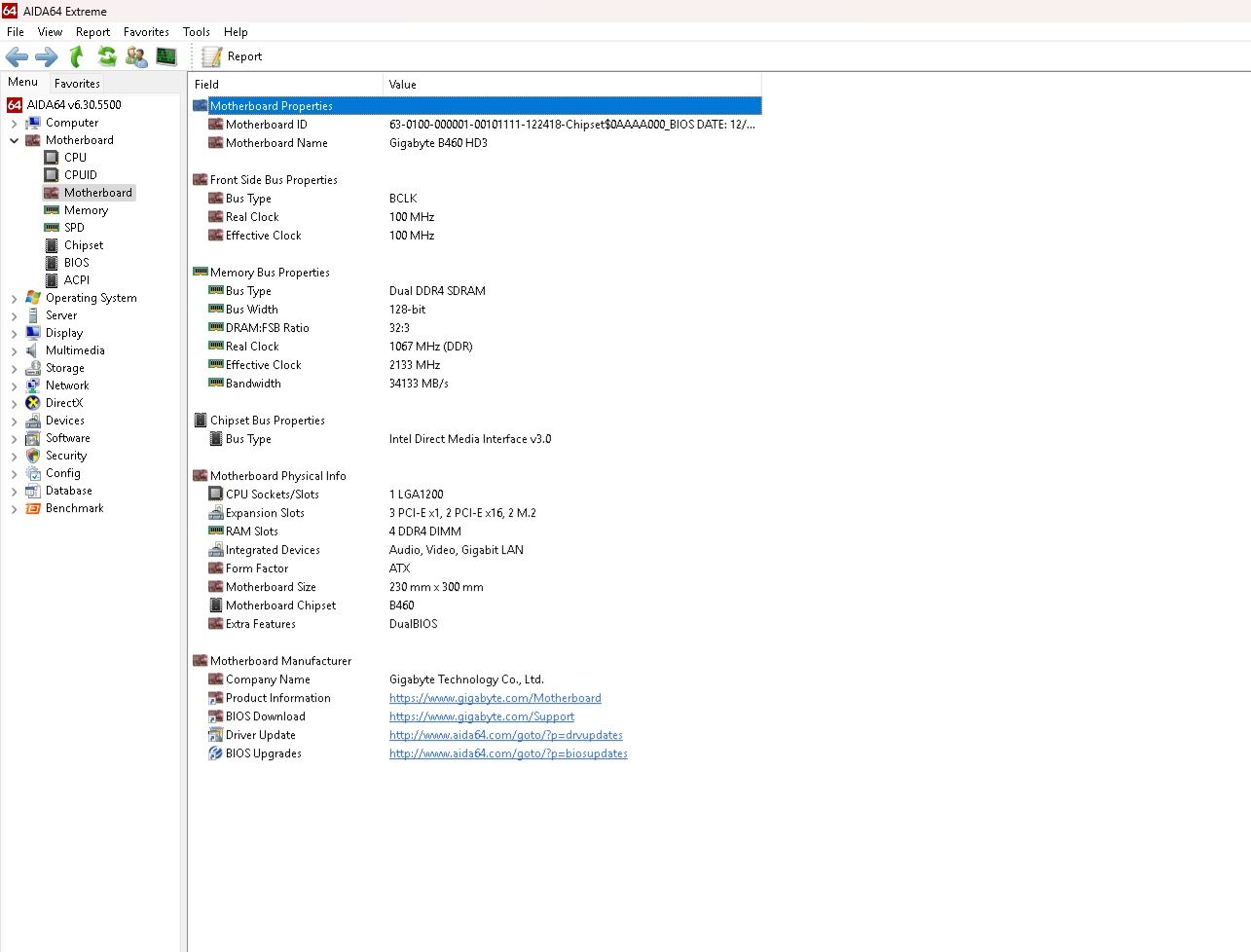Click the Gigabyte B460 HD3 value
1251x952 pixels.
click(x=438, y=143)
